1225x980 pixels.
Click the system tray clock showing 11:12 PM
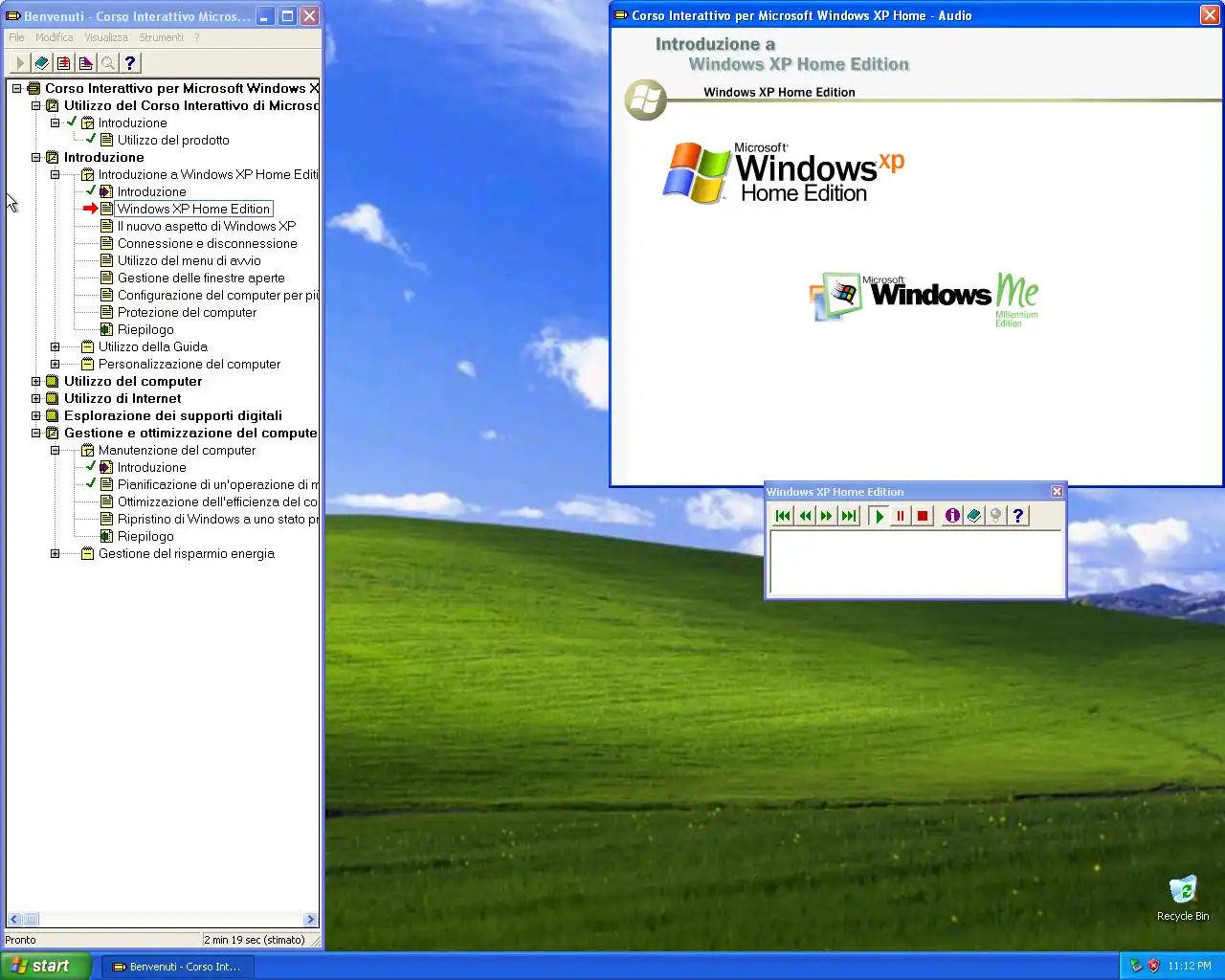tap(1190, 966)
